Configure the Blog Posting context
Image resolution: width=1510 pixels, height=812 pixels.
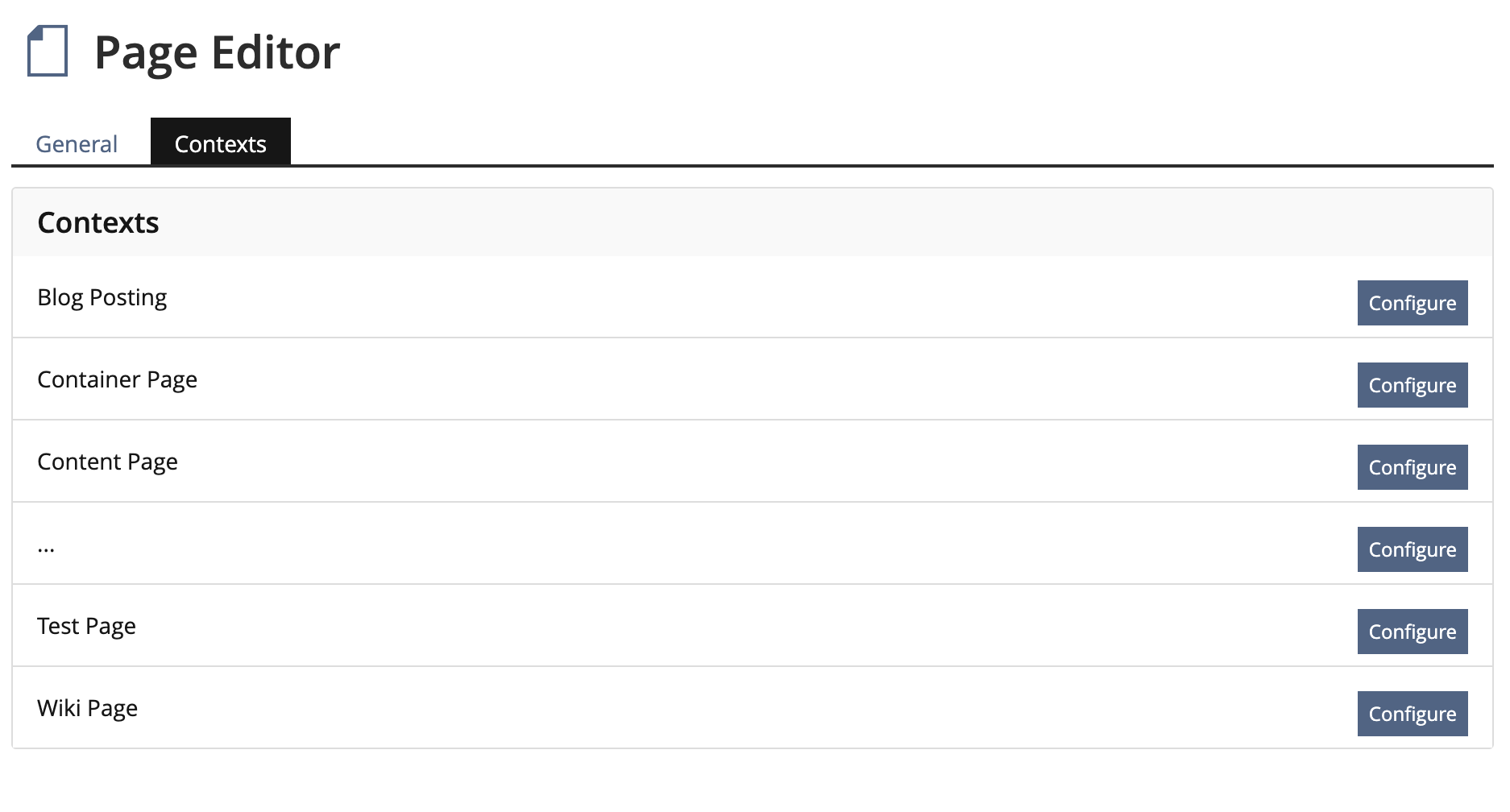pyautogui.click(x=1412, y=304)
